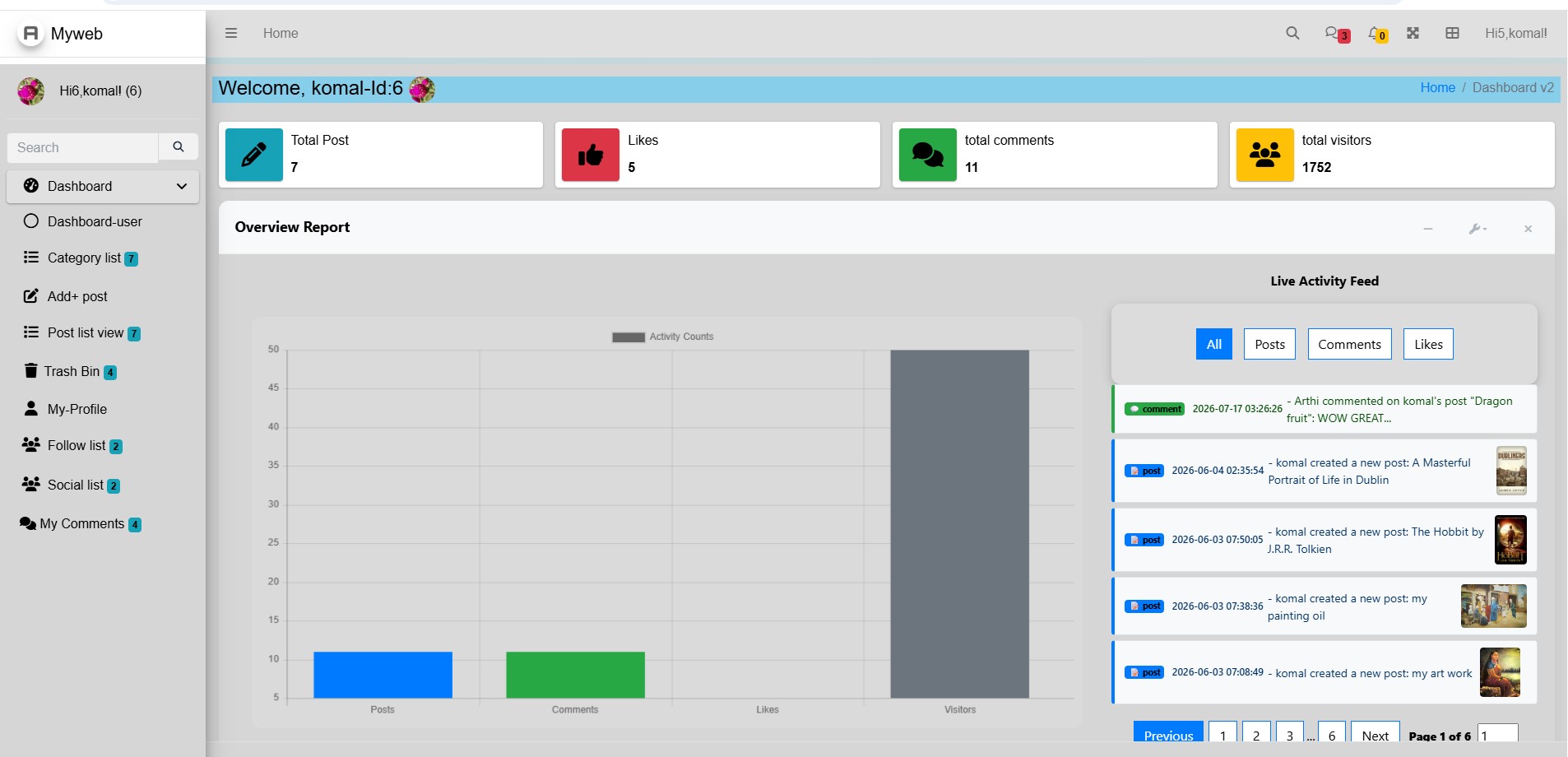The width and height of the screenshot is (1568, 757).
Task: Toggle fullscreen expand icon
Action: coord(1413,33)
